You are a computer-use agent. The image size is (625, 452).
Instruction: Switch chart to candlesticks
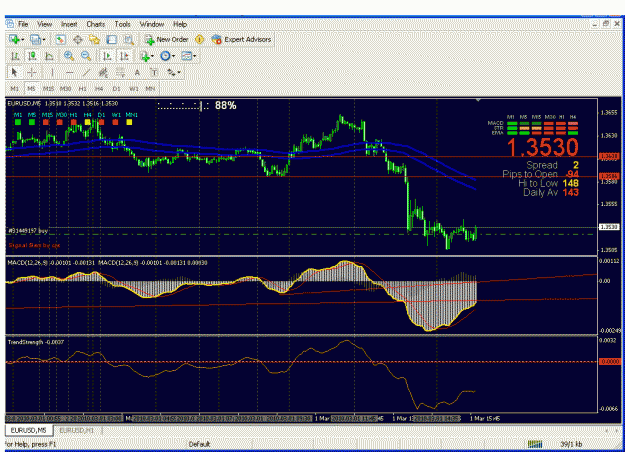[x=32, y=56]
